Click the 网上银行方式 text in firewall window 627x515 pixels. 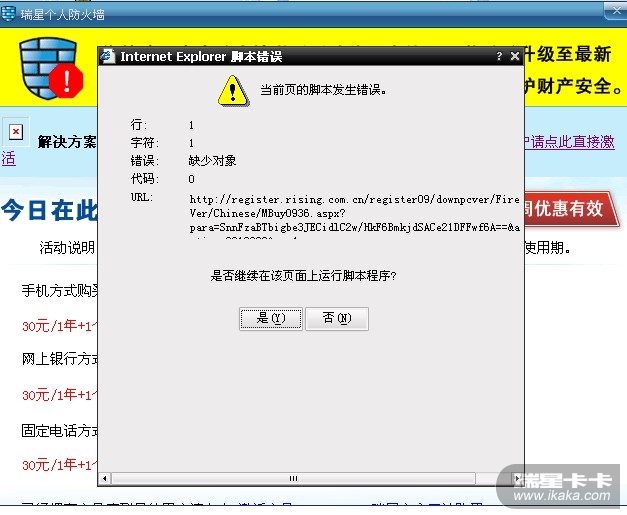pos(60,359)
